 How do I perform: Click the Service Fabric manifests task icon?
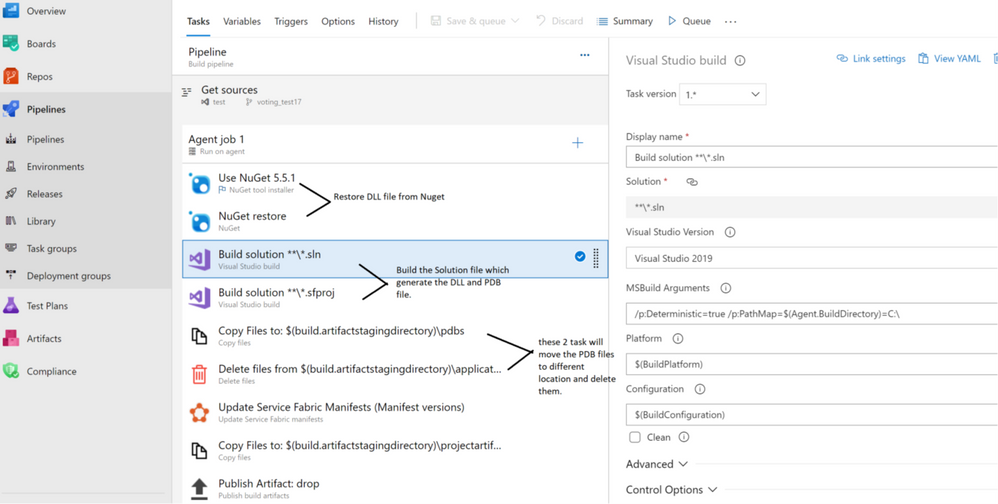[x=199, y=412]
